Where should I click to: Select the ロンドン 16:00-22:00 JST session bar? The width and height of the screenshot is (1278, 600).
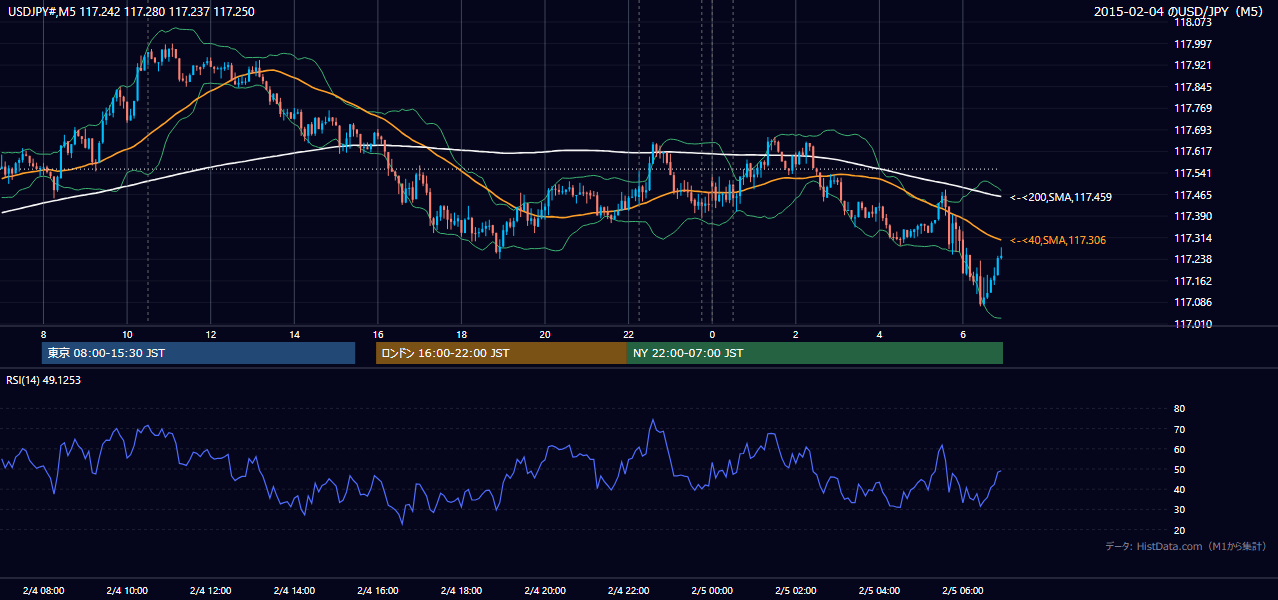(501, 353)
